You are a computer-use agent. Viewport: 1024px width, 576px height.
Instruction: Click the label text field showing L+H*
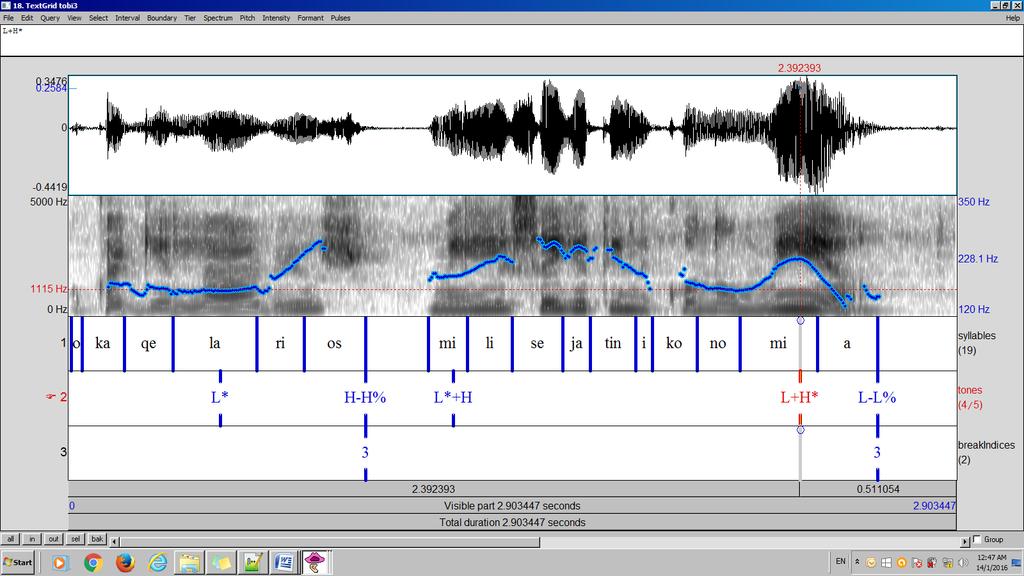pyautogui.click(x=512, y=40)
